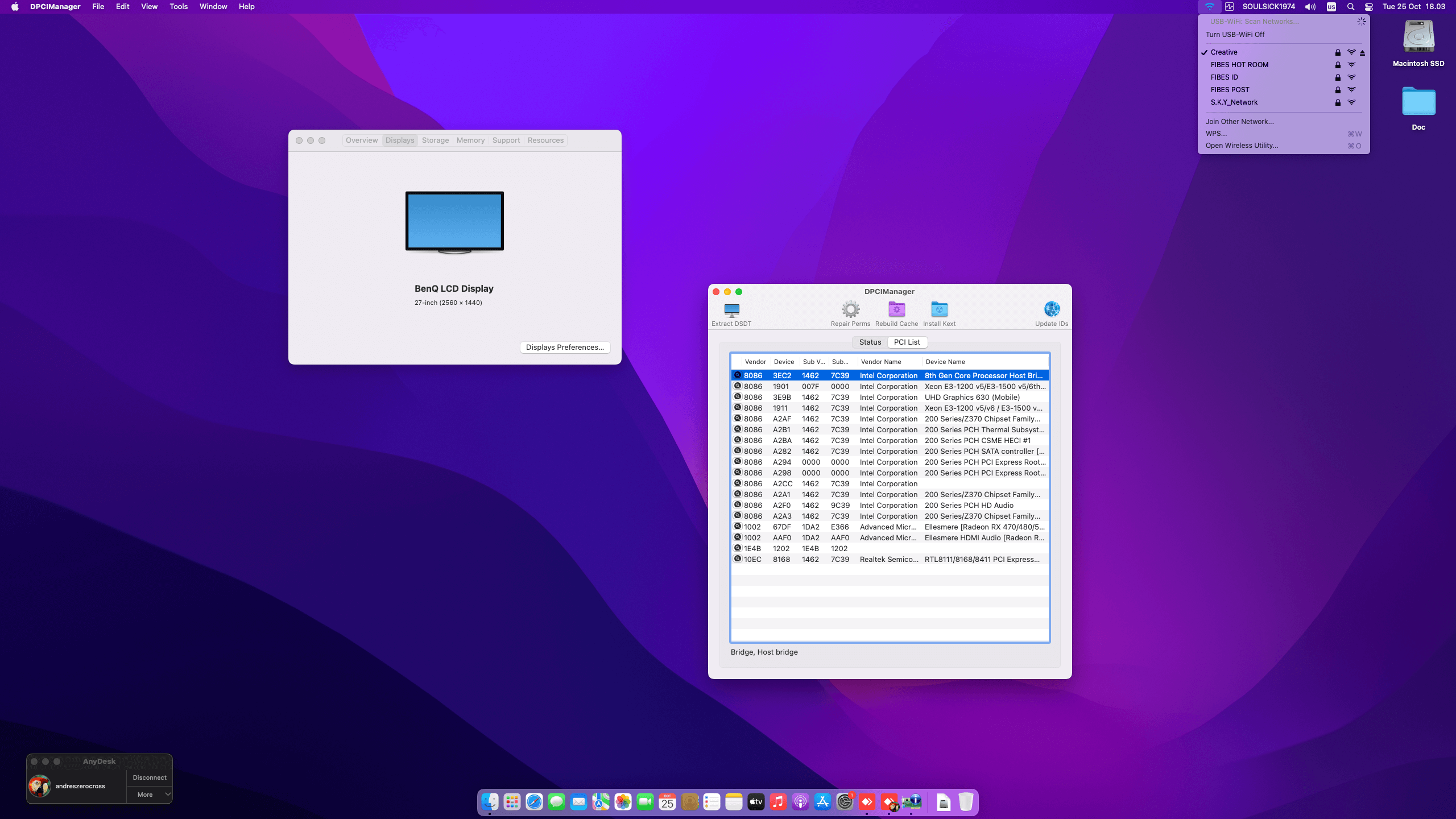
Task: Select the UHD Graphics 630 (Mobile) row
Action: click(890, 398)
